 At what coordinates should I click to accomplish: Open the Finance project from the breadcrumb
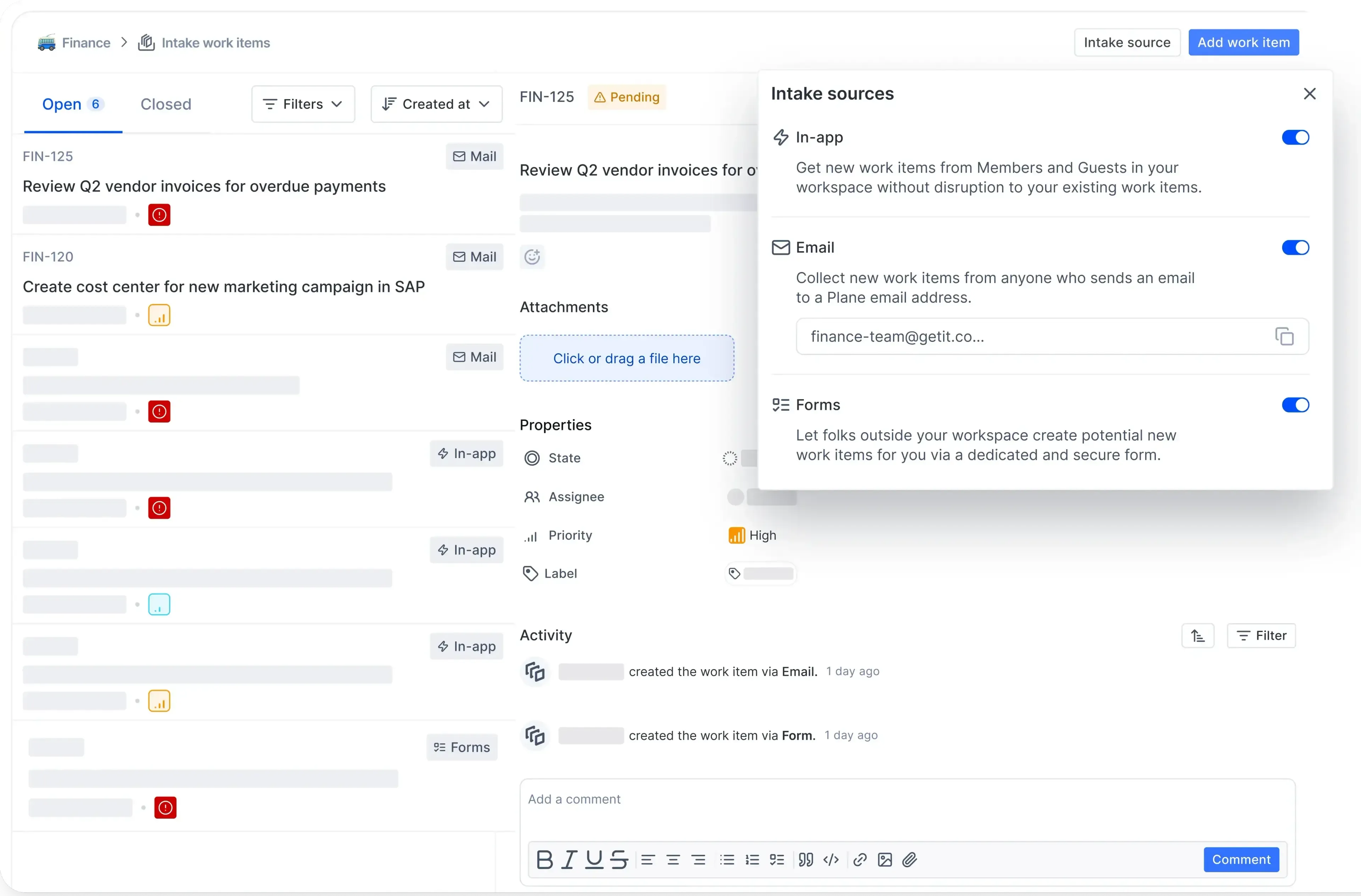coord(86,42)
